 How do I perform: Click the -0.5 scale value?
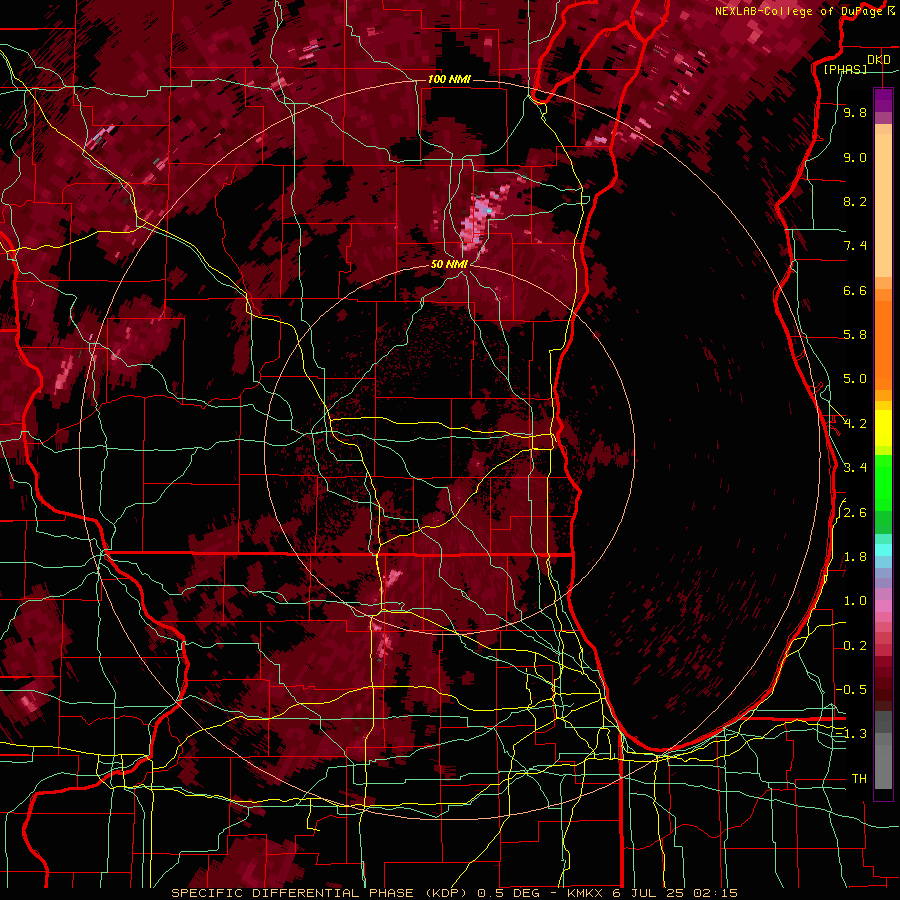coord(851,689)
